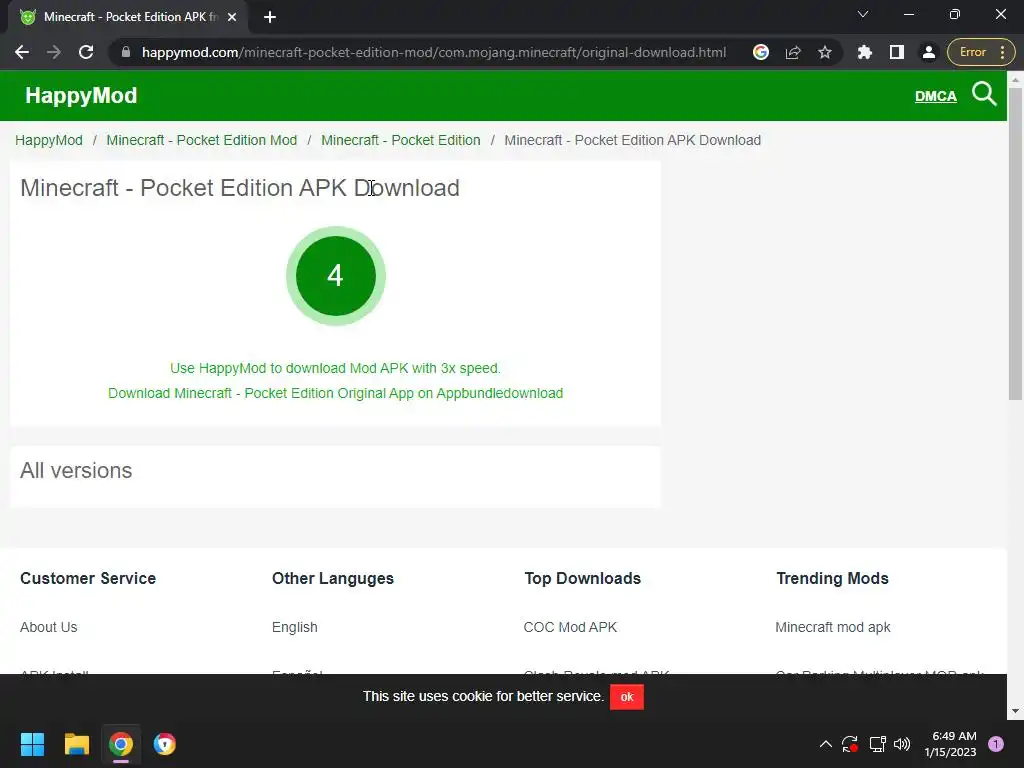The image size is (1024, 768).
Task: Click the Top Downloads heading
Action: click(x=583, y=579)
